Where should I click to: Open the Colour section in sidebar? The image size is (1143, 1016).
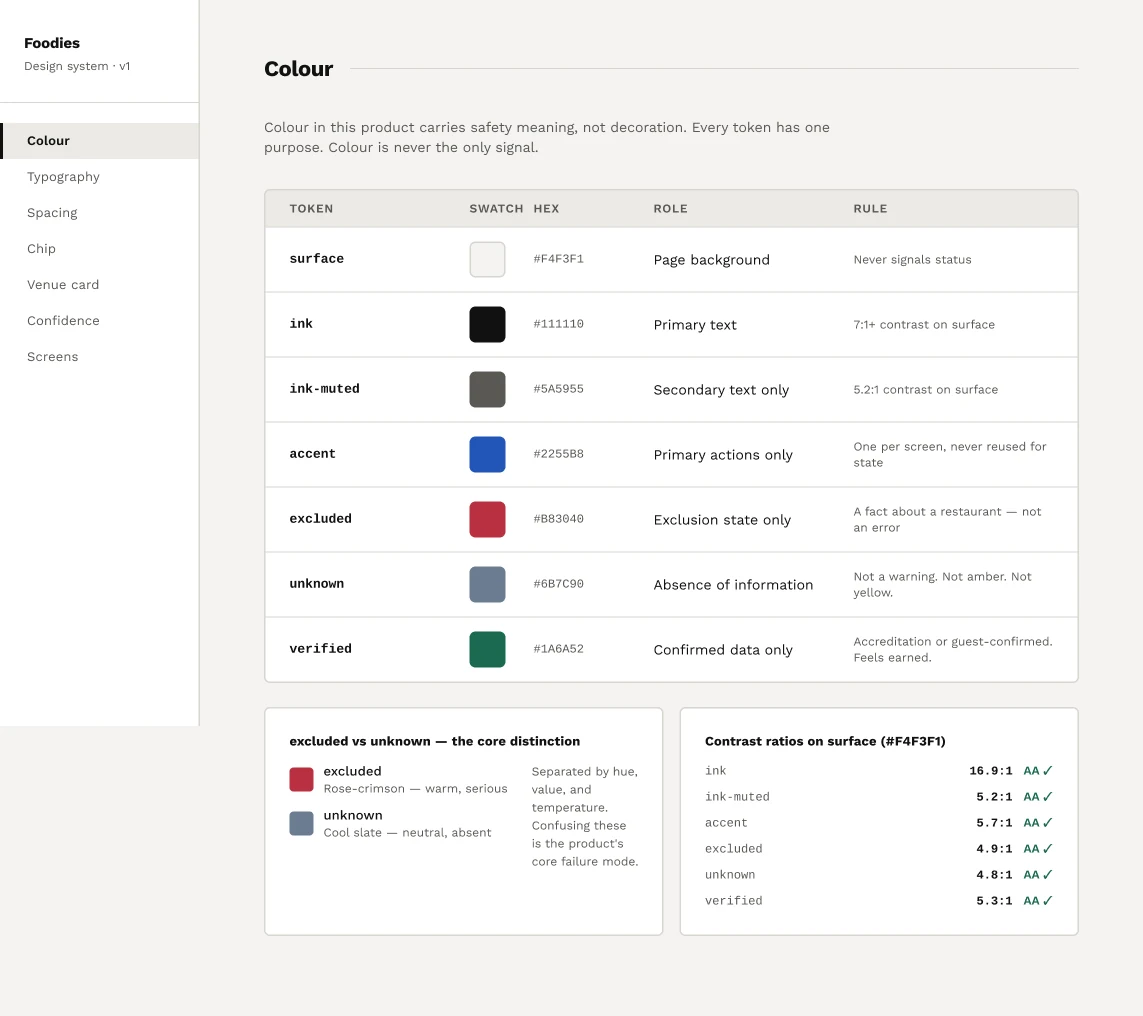100,141
